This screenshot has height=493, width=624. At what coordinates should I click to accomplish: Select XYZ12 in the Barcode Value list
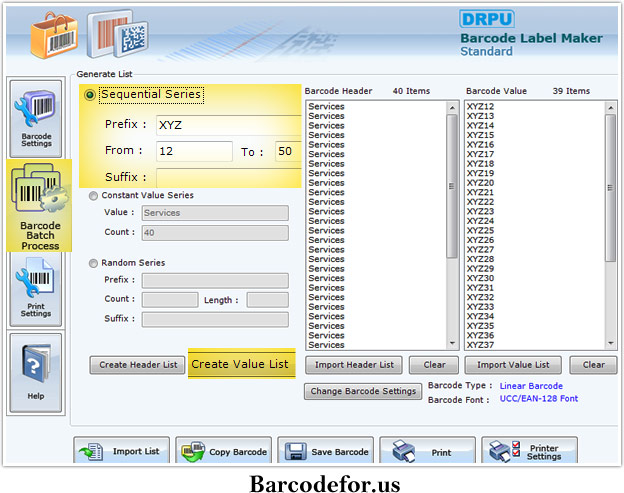pos(480,107)
